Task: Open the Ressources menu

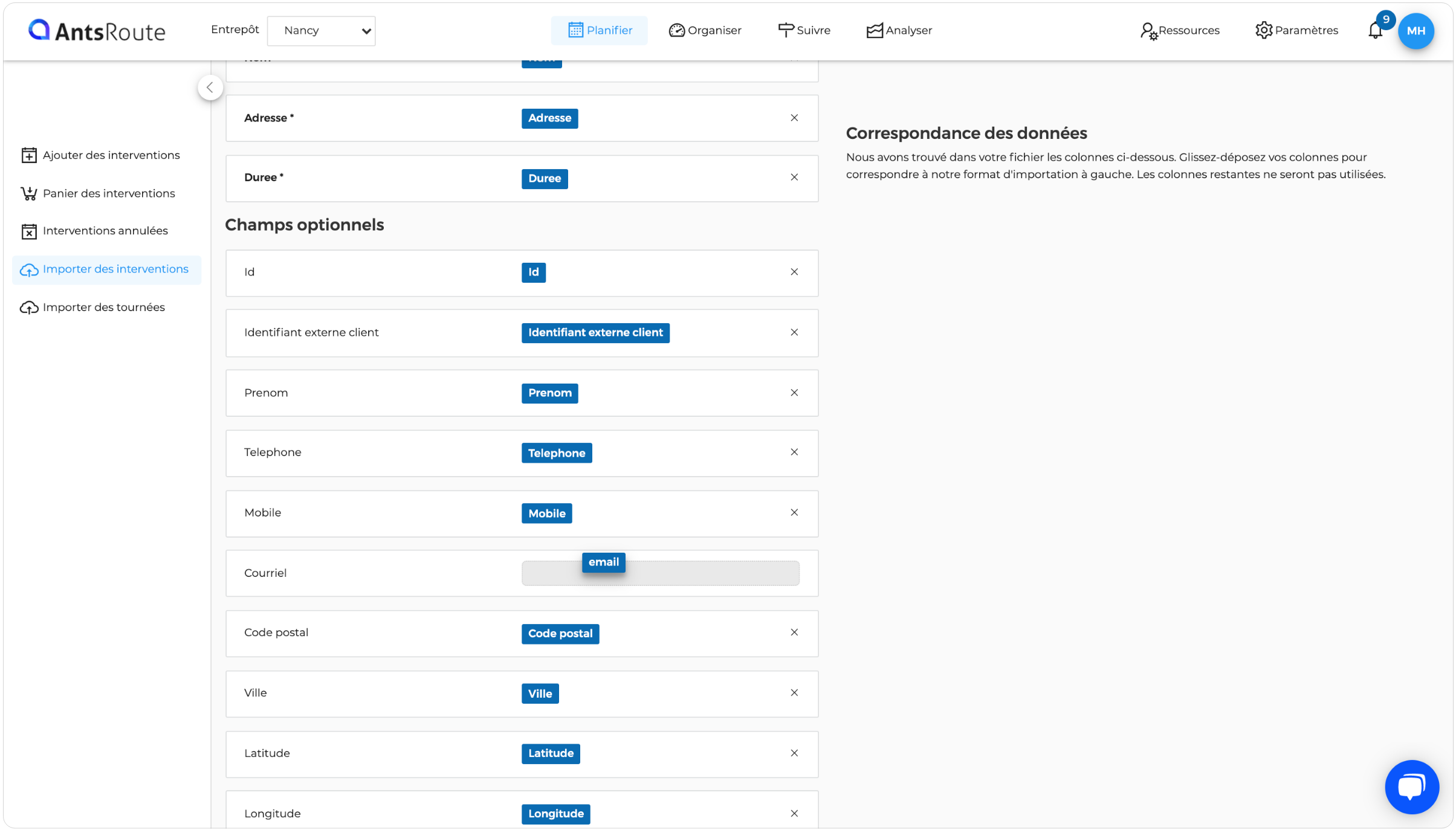Action: tap(1180, 30)
